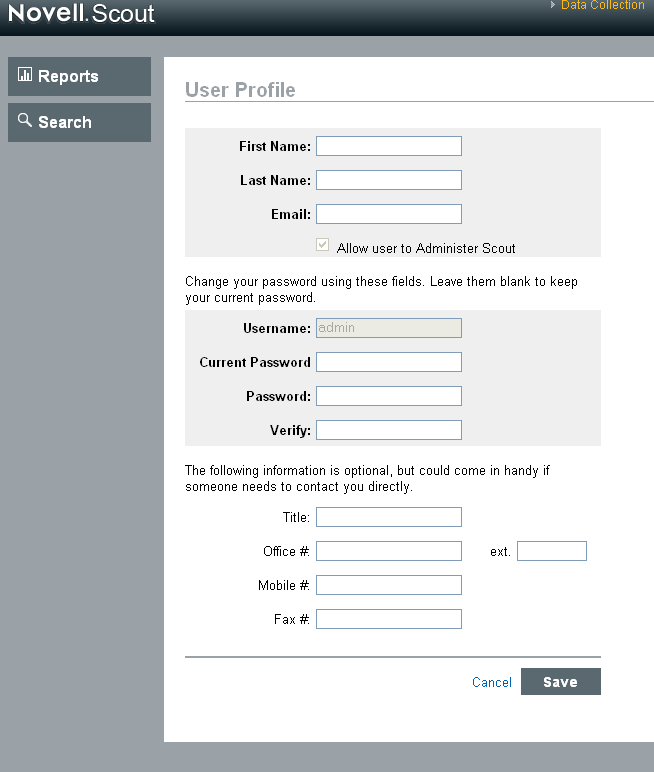Click the Current Password field
Image resolution: width=654 pixels, height=772 pixels.
tap(389, 362)
